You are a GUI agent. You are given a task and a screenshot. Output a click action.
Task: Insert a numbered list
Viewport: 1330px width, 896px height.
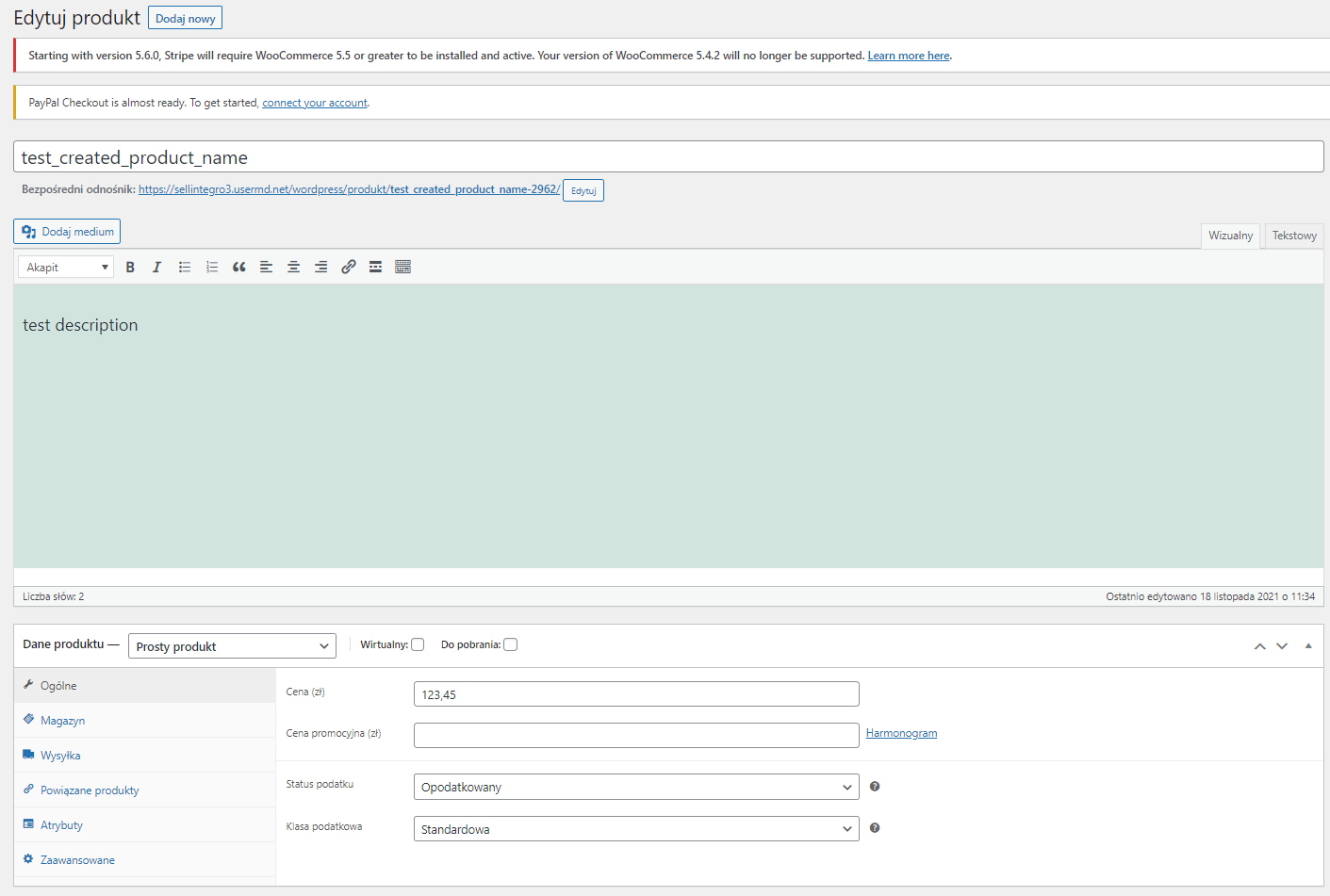click(x=212, y=268)
